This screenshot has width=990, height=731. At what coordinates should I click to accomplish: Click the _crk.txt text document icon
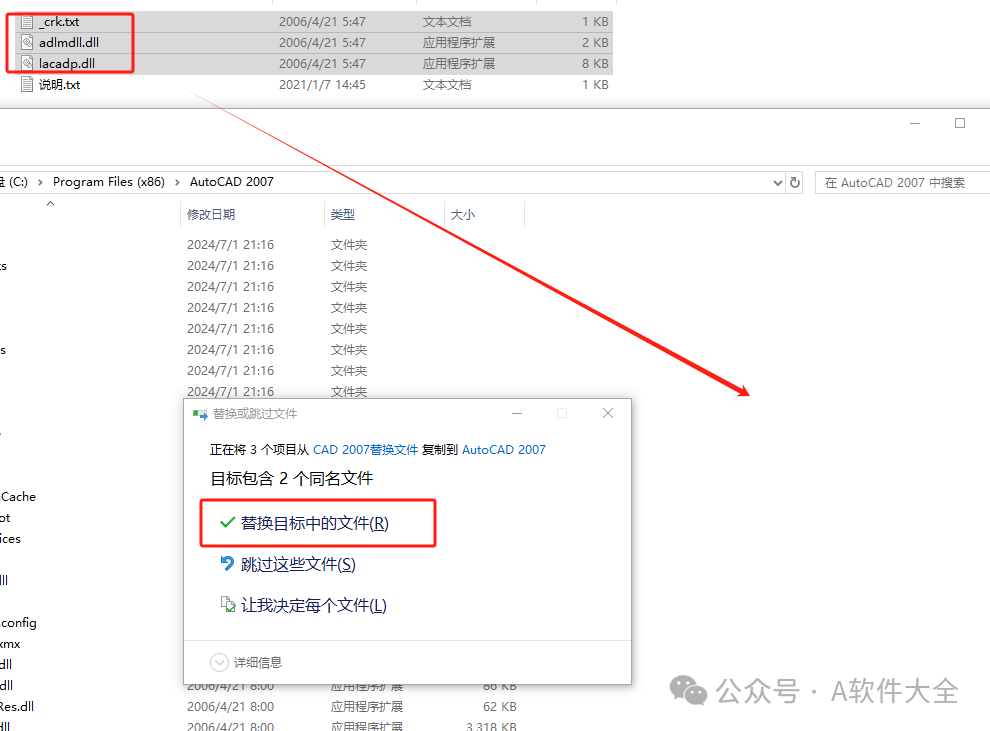click(x=27, y=22)
